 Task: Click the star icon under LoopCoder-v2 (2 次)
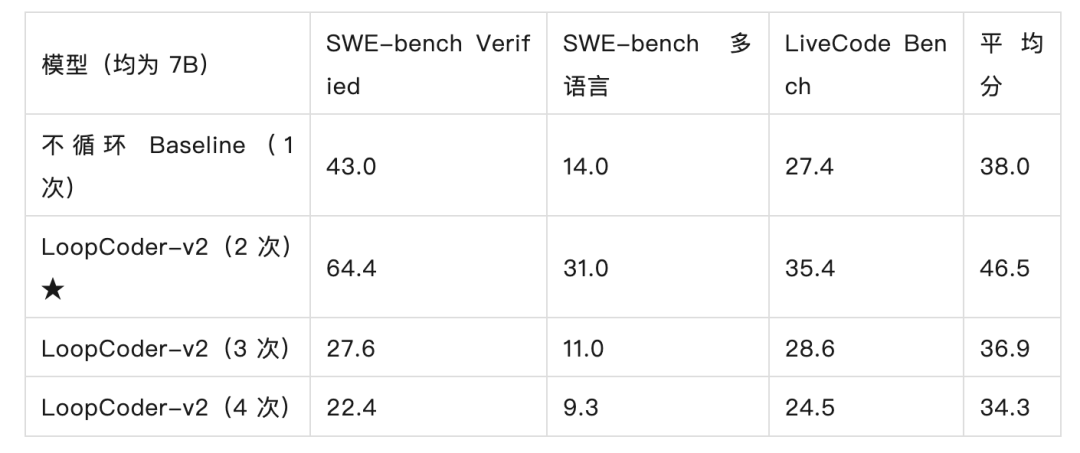pos(52,290)
